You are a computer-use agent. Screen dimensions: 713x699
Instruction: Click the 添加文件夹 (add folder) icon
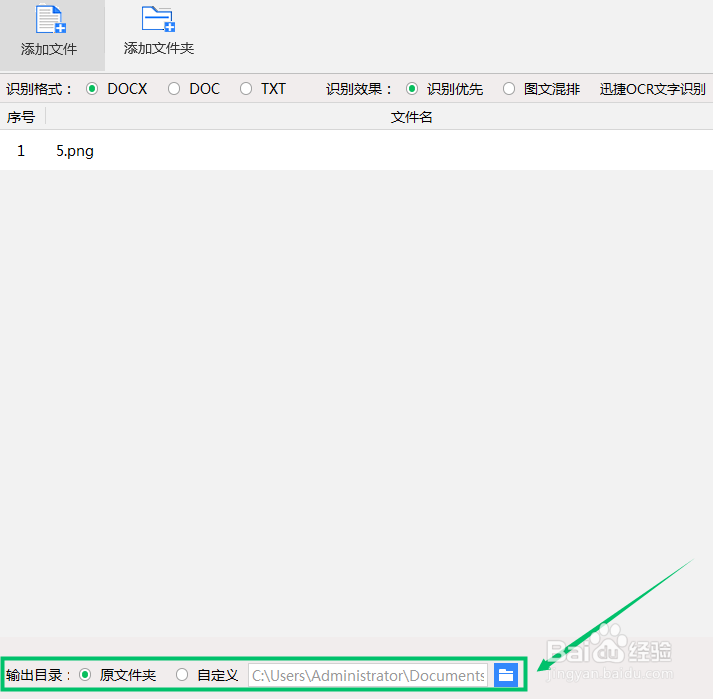tap(158, 19)
